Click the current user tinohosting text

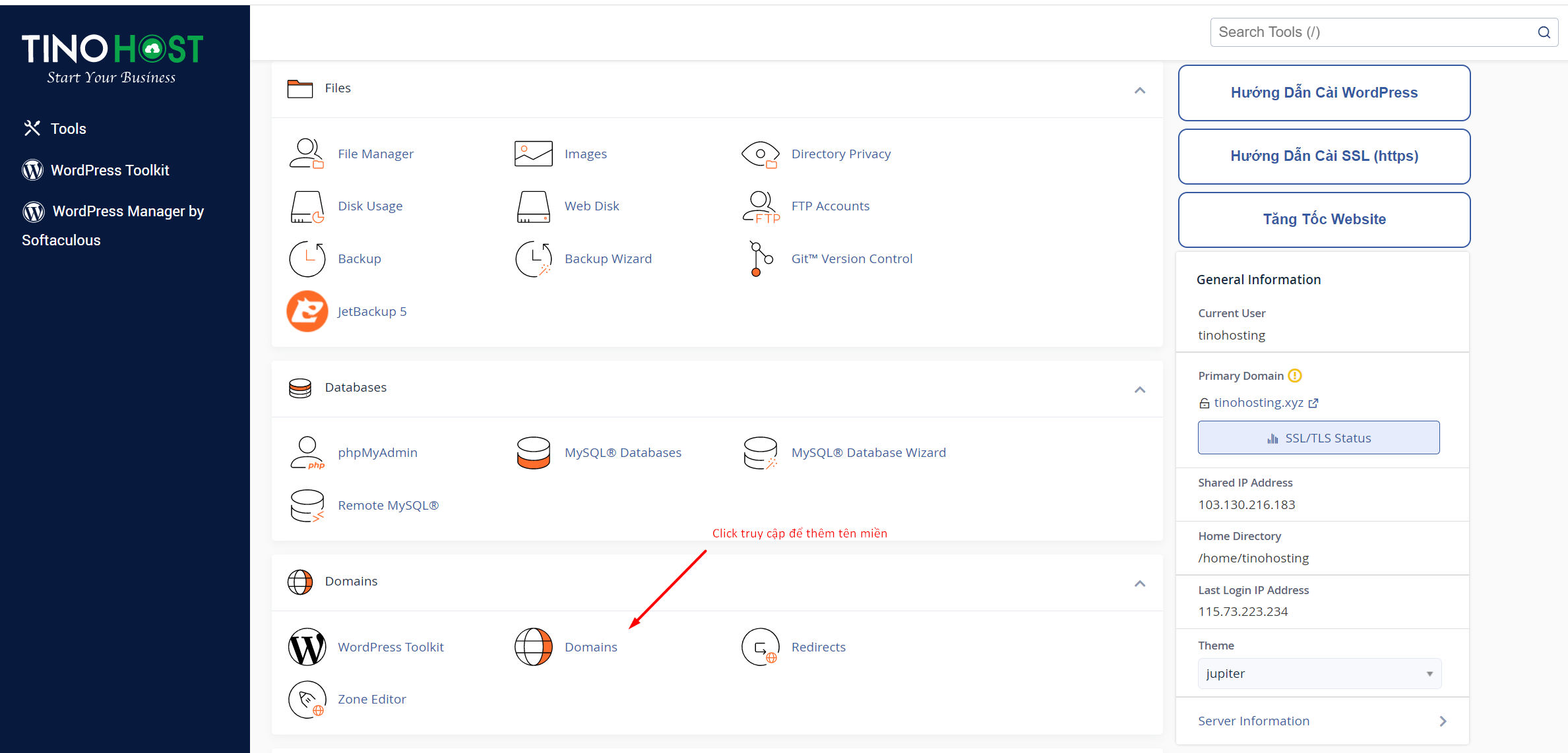tap(1232, 336)
